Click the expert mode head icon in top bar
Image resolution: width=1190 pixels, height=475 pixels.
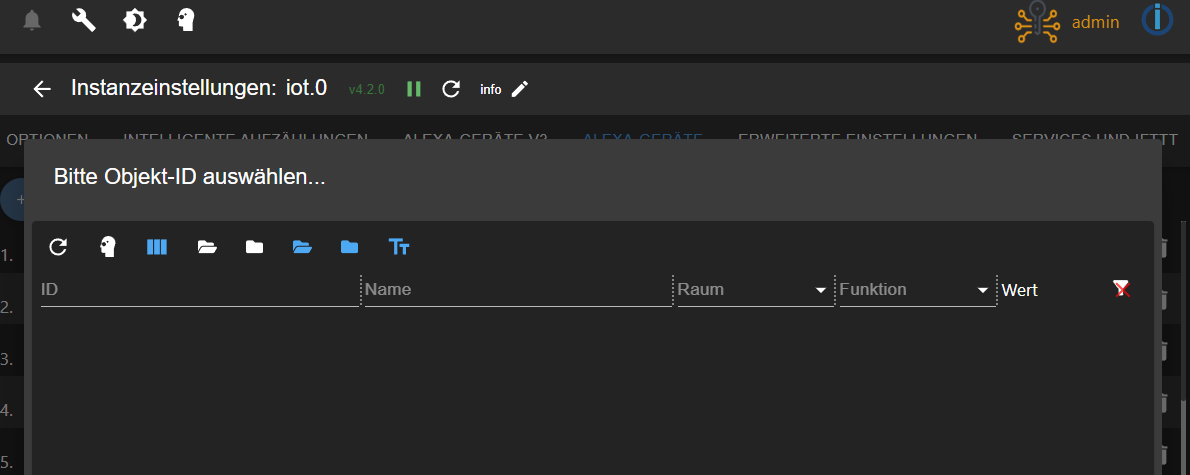[186, 20]
